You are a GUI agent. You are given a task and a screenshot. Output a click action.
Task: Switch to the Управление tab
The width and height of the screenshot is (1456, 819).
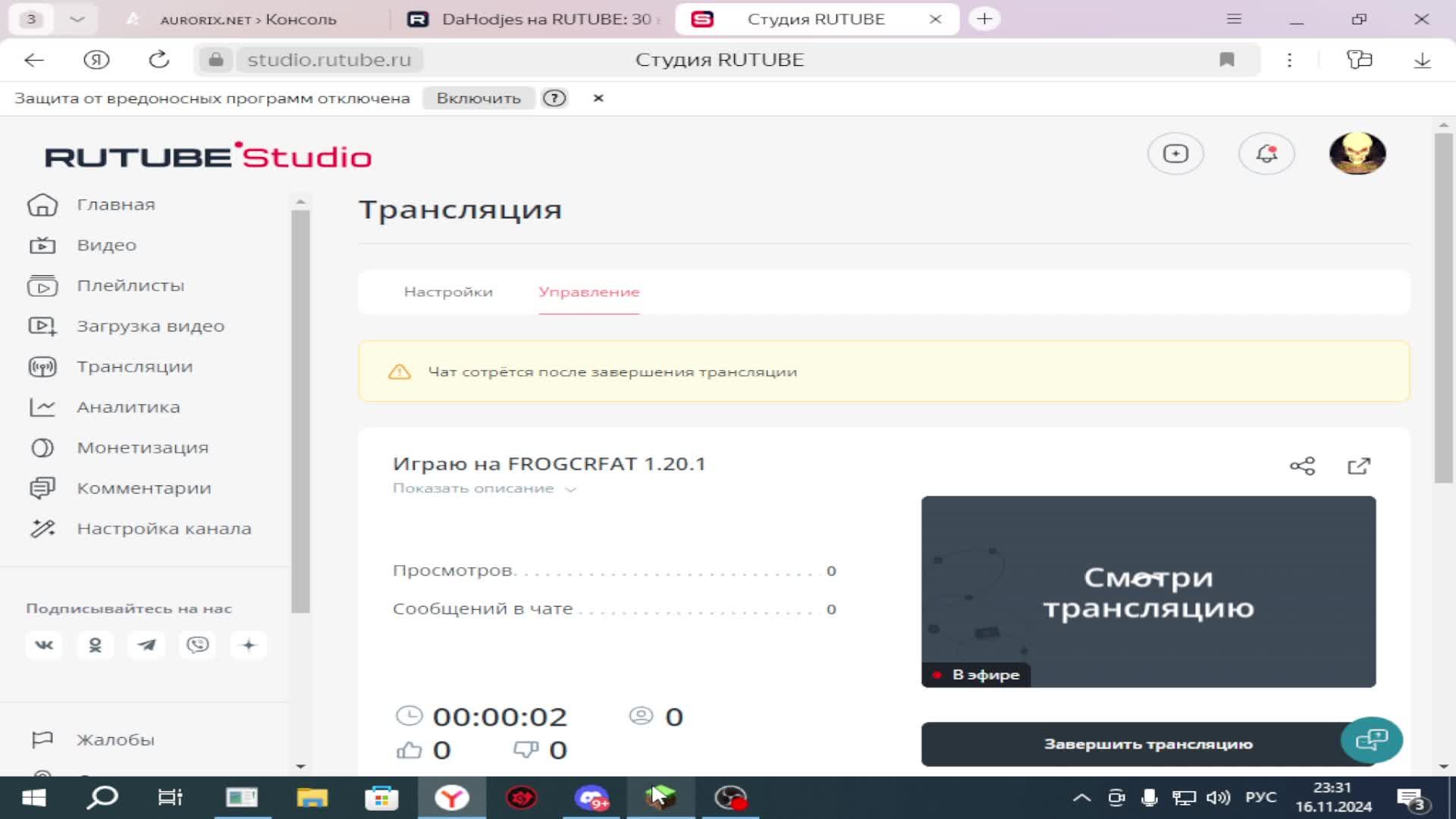tap(589, 292)
